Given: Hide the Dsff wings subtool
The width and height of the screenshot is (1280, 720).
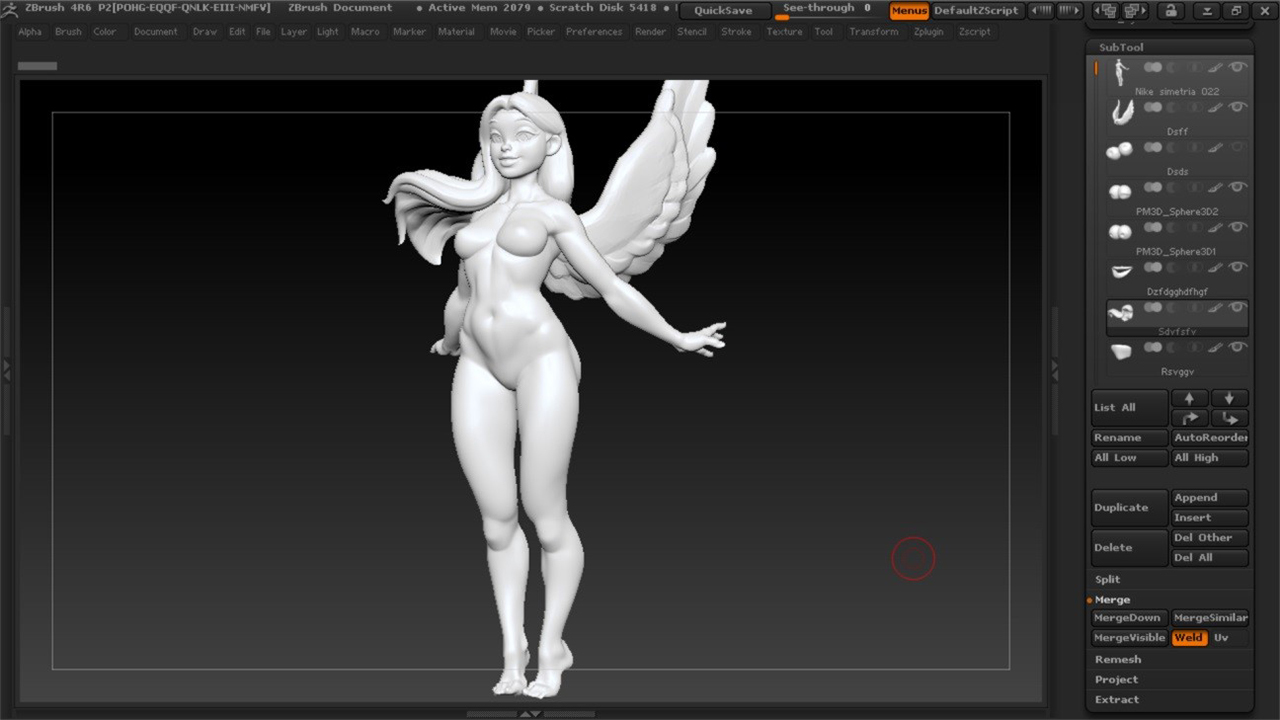Looking at the screenshot, I should point(1238,107).
